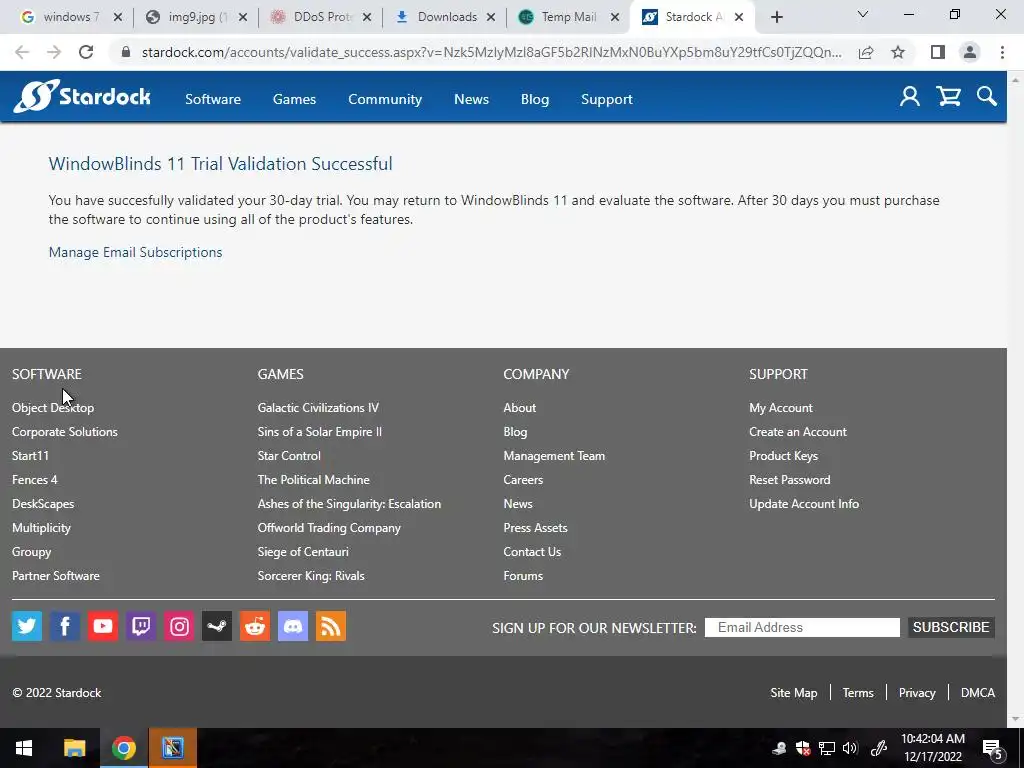Switch to the DDoS Protection tab
Screen dimensions: 1024x768
click(321, 17)
